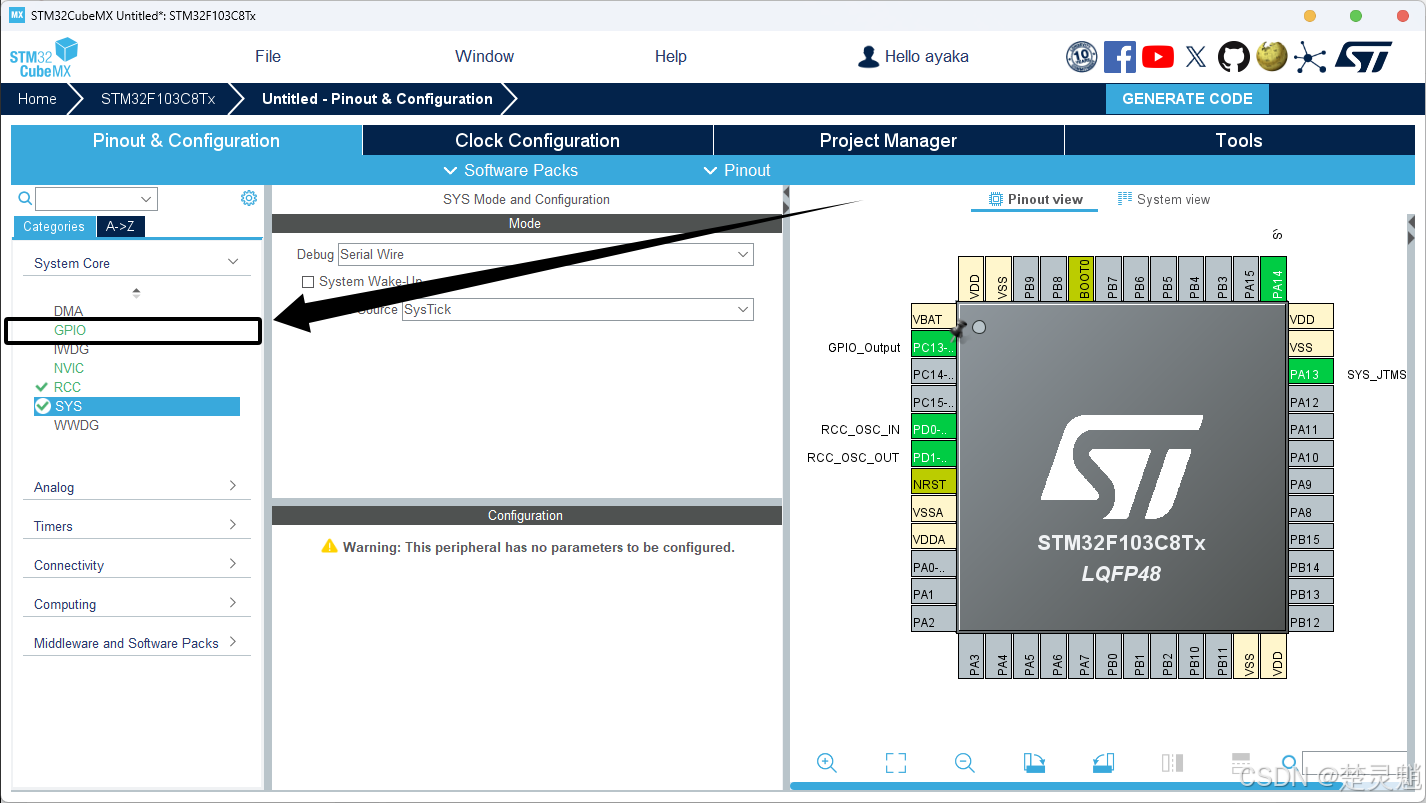Open the Window menu
This screenshot has width=1426, height=803.
484,56
